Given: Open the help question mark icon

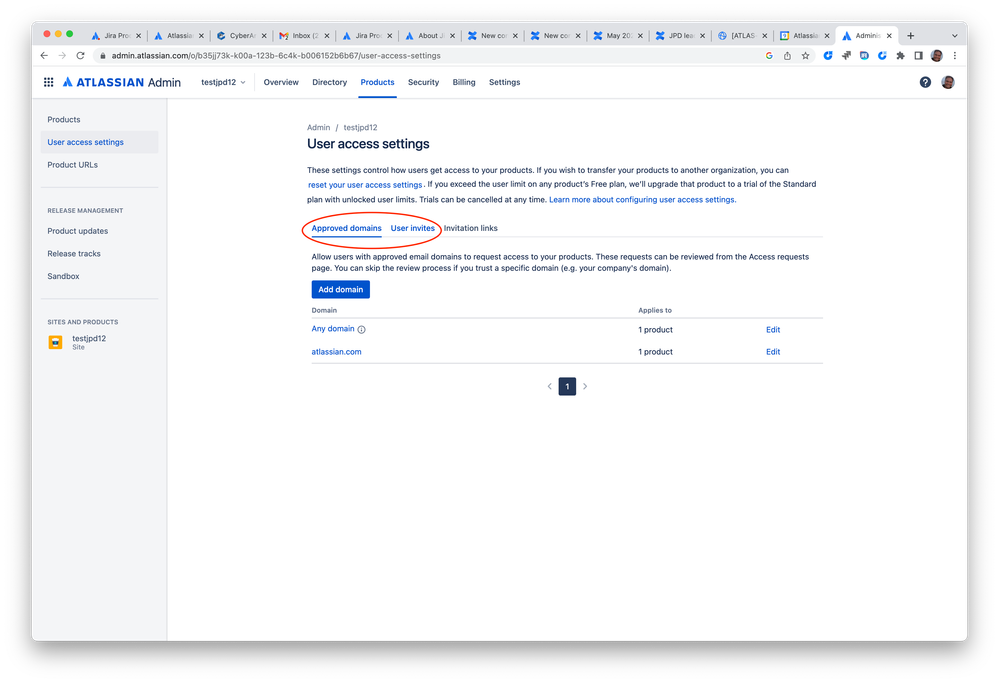Looking at the screenshot, I should 925,81.
